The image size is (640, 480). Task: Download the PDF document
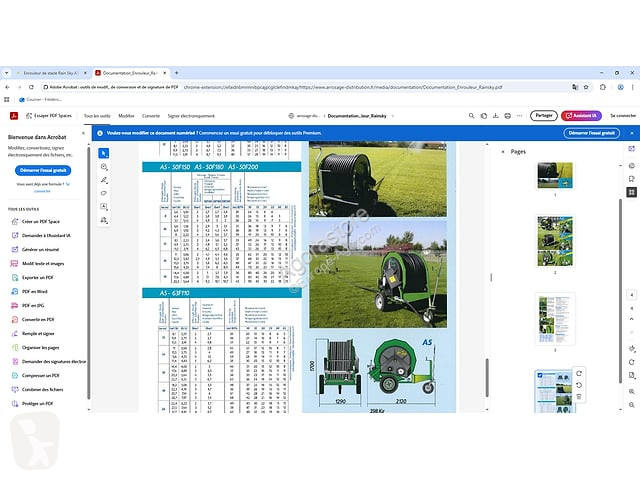496,116
